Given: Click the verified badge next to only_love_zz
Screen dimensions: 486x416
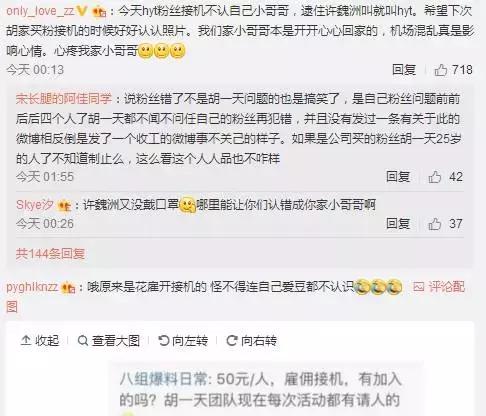Looking at the screenshot, I should pos(82,11).
